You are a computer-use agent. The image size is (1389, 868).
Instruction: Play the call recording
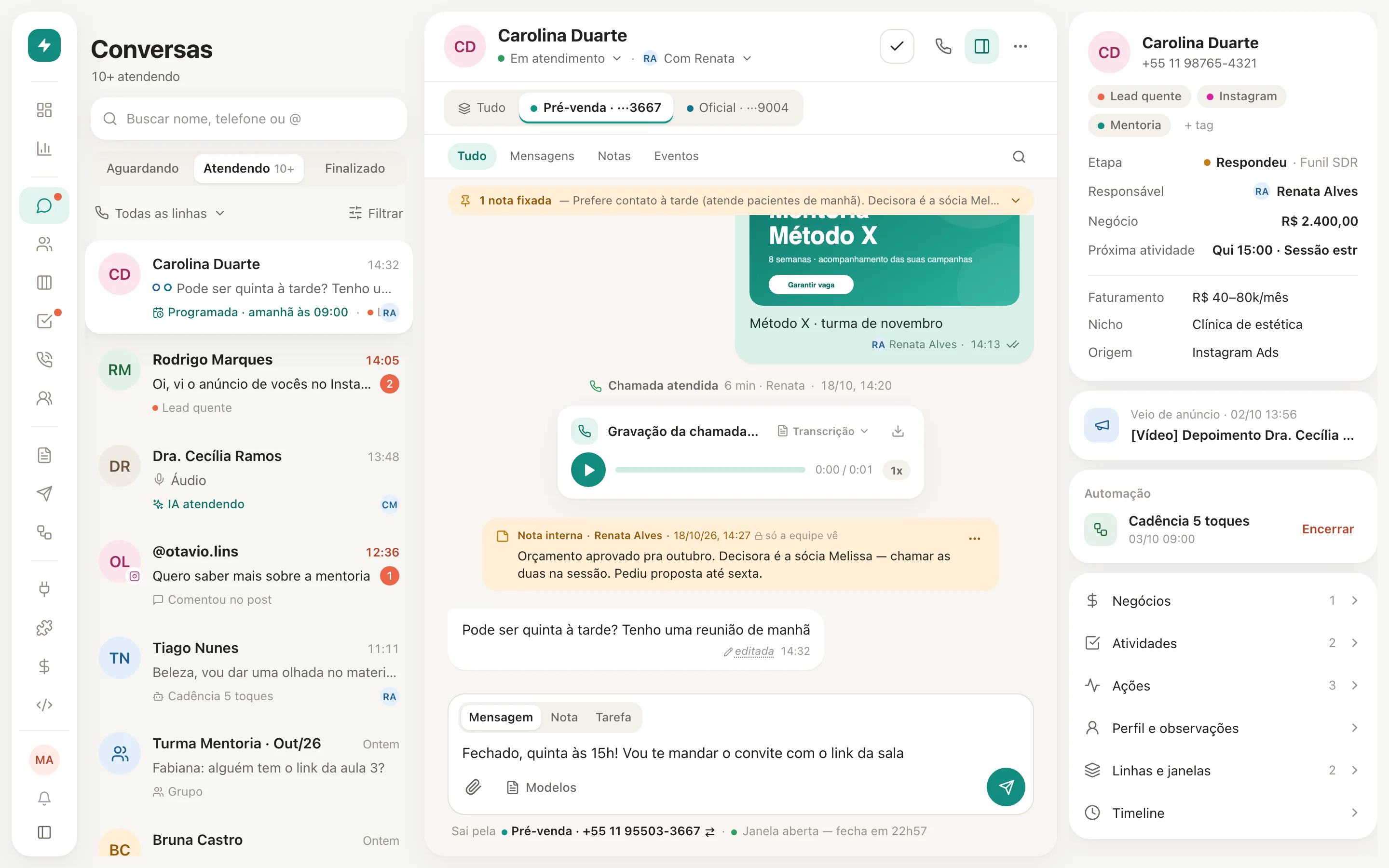588,470
